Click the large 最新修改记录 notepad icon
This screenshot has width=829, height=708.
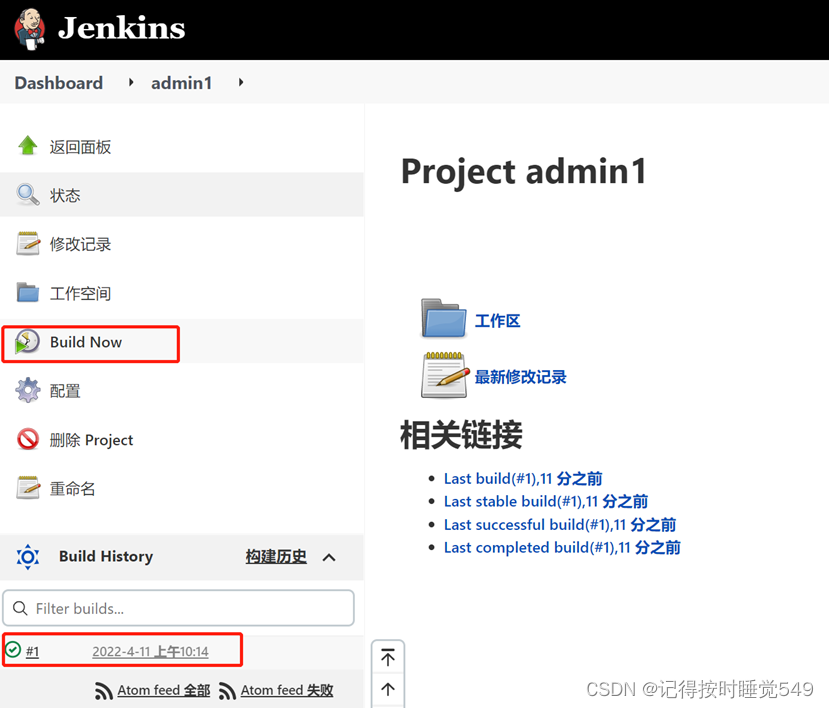[444, 375]
